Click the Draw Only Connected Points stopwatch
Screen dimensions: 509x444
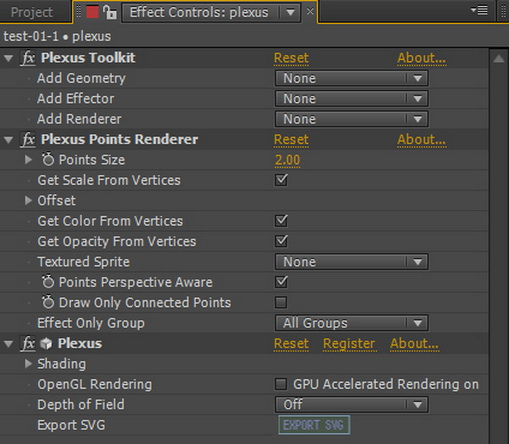pos(48,302)
